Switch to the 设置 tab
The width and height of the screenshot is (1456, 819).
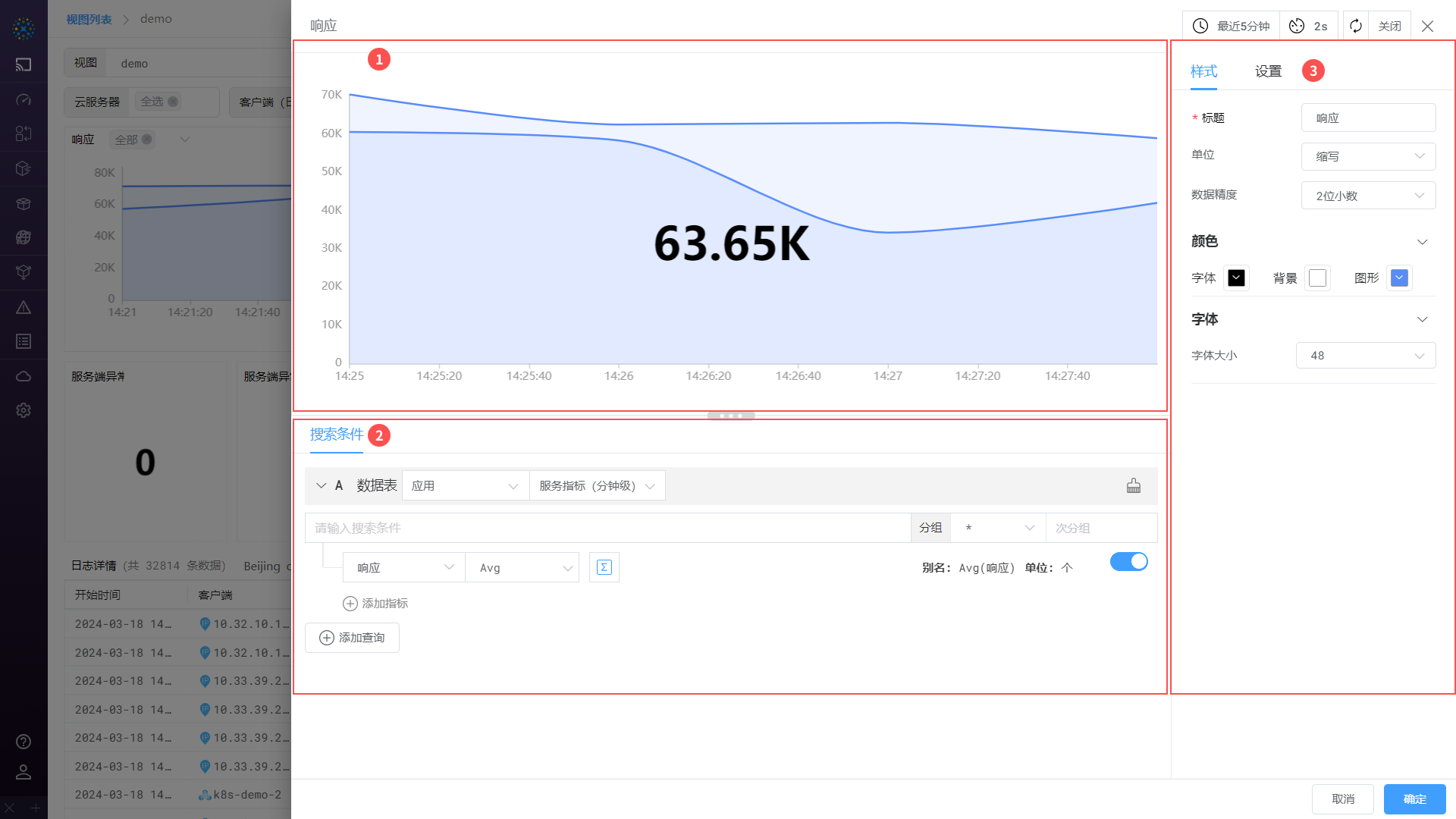click(x=1268, y=71)
